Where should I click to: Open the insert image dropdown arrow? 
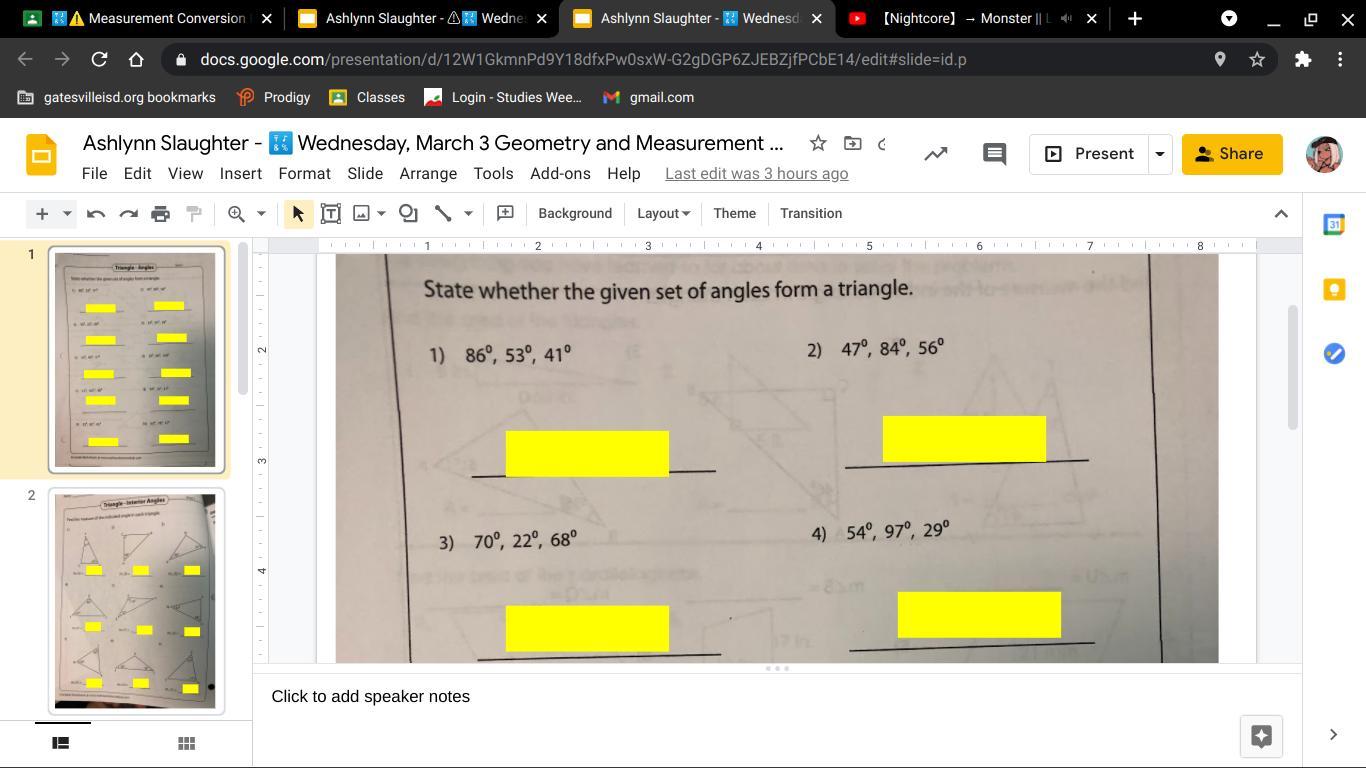pyautogui.click(x=381, y=214)
